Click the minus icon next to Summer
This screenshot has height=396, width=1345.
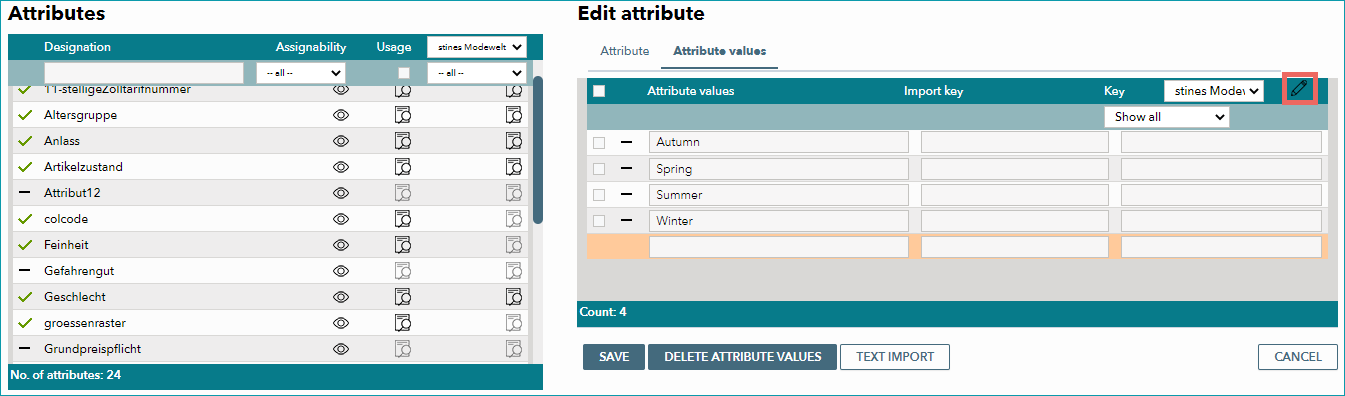(x=627, y=195)
